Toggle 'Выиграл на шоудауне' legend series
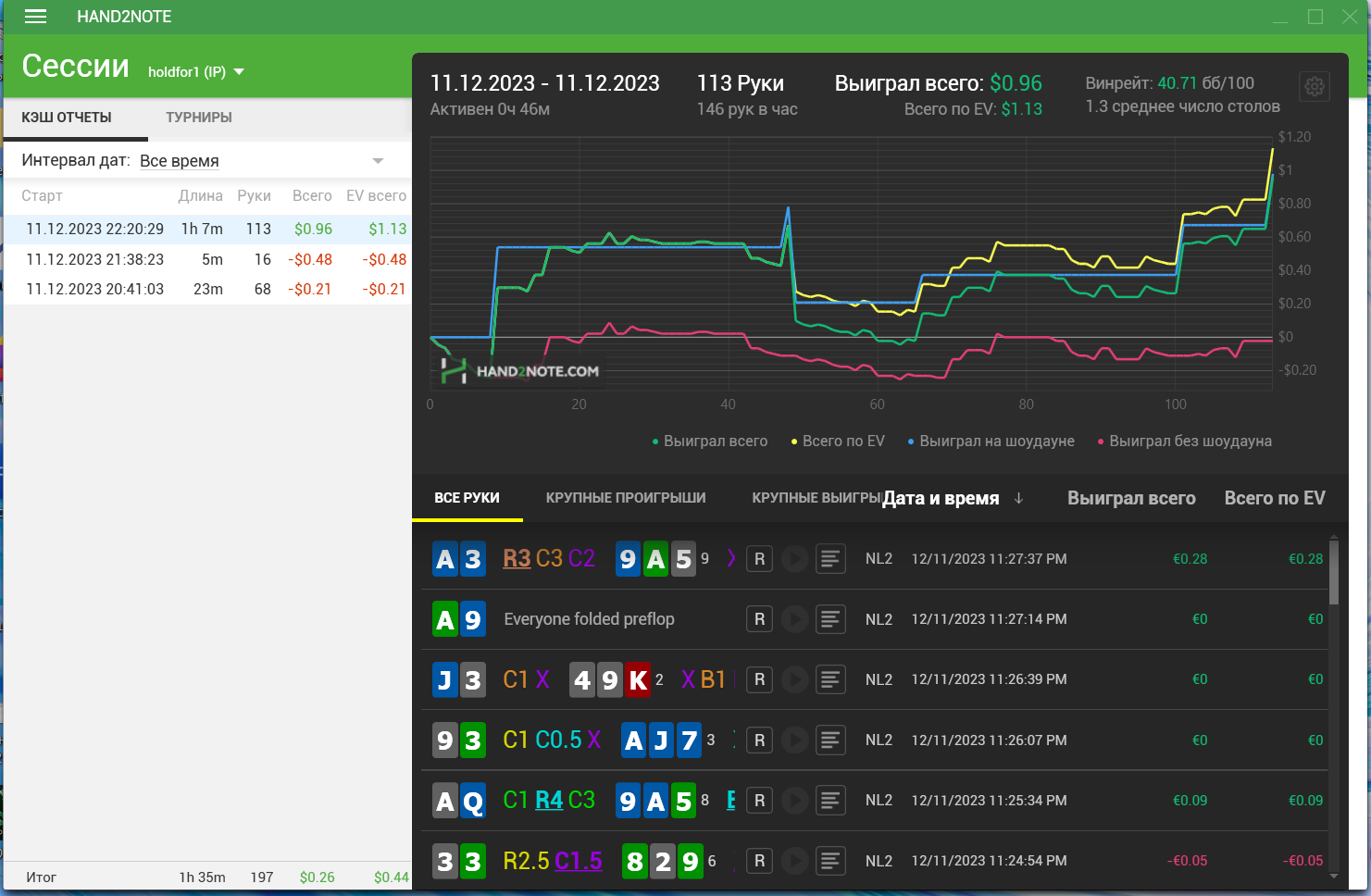Image resolution: width=1371 pixels, height=896 pixels. pos(991,442)
